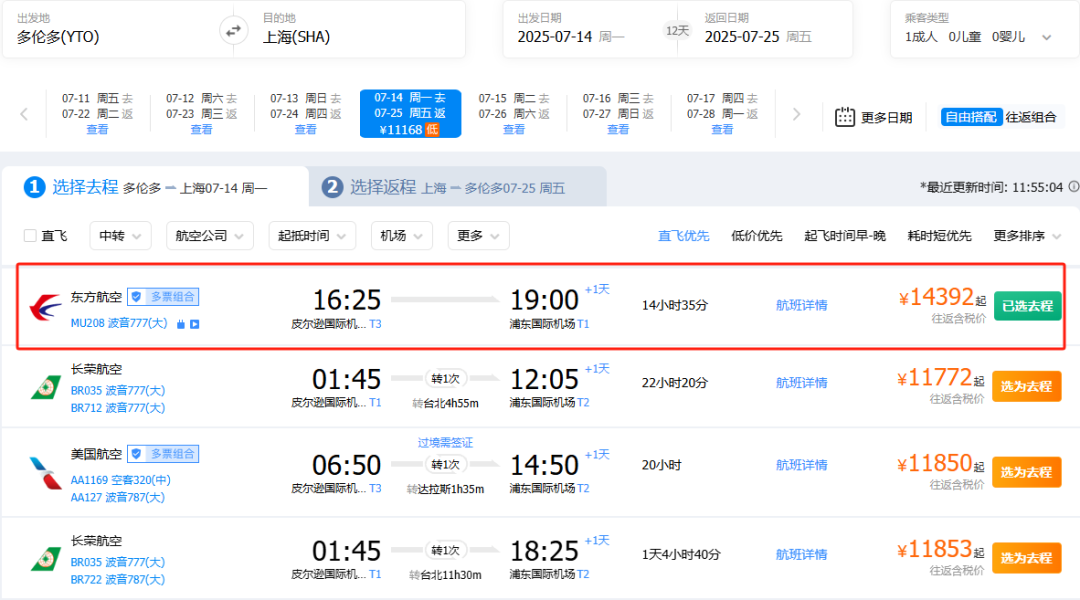The image size is (1080, 600).
Task: Click the BR722 波音787(大) flight link
Action: point(118,579)
